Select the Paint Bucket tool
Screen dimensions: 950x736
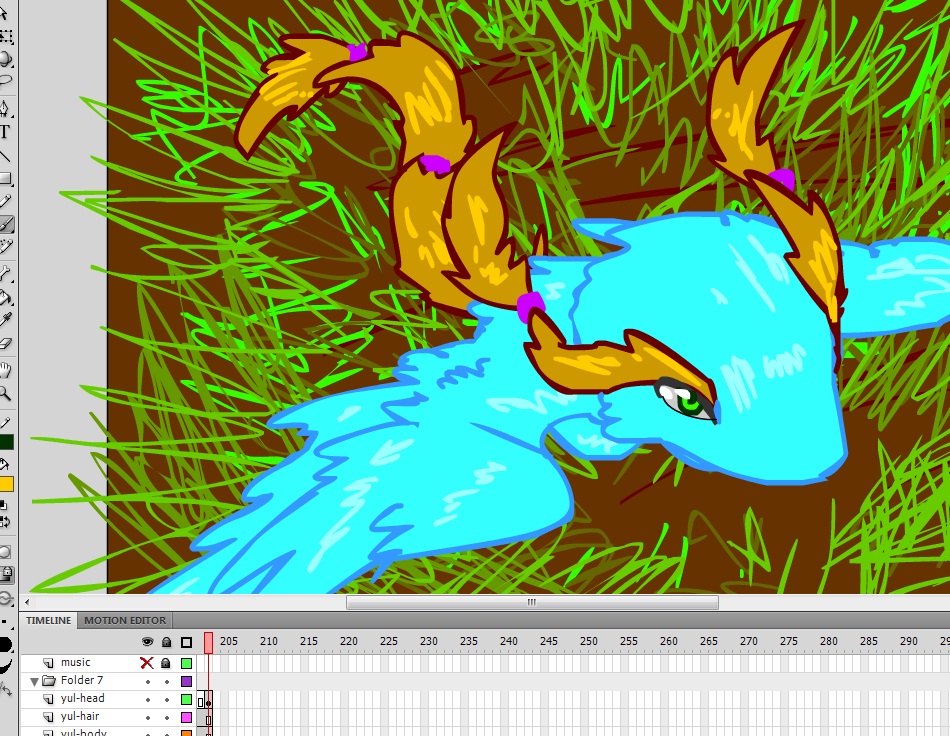click(5, 297)
